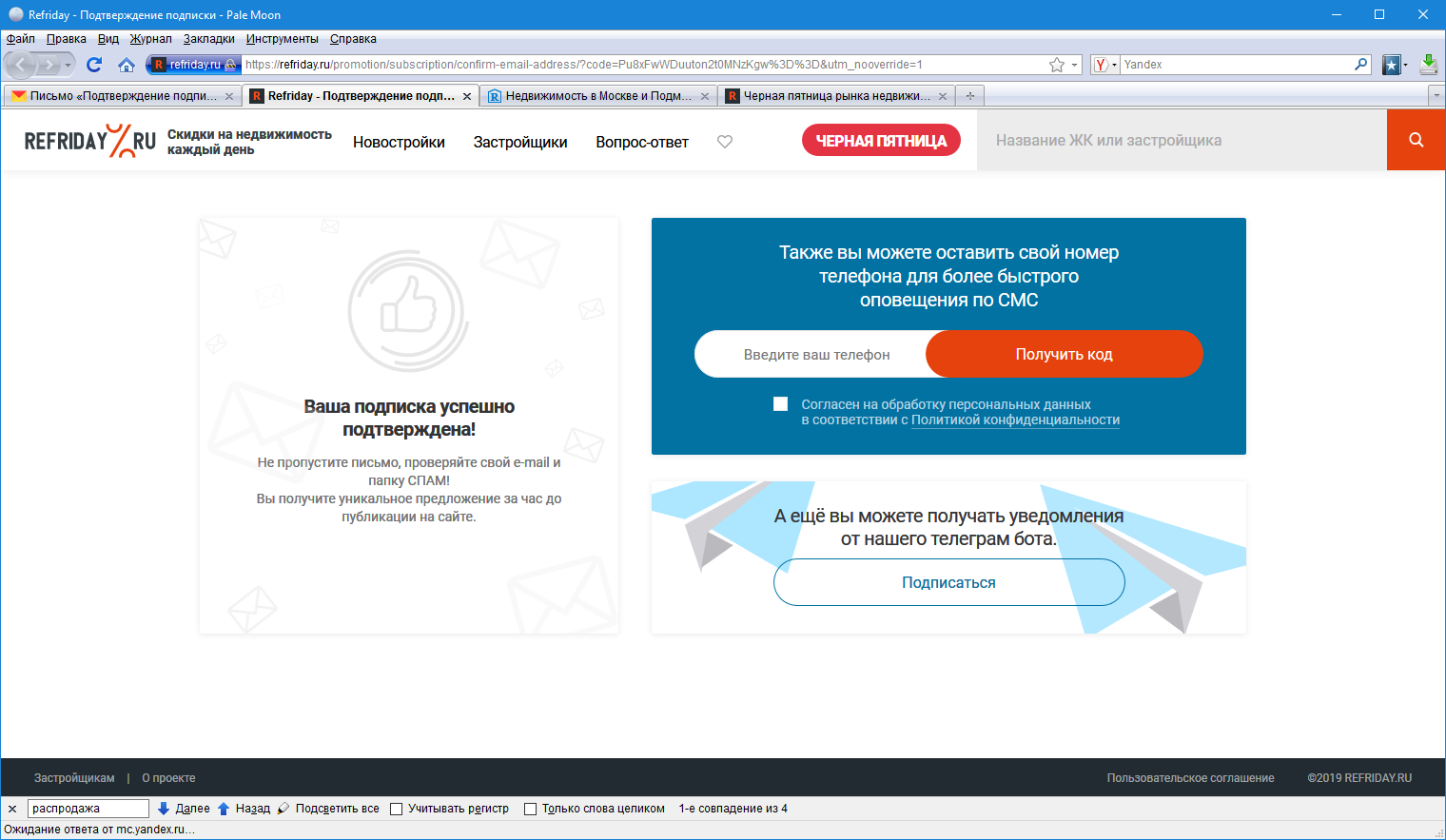Viewport: 1446px width, 840px height.
Task: Open the Правка menu
Action: point(67,39)
